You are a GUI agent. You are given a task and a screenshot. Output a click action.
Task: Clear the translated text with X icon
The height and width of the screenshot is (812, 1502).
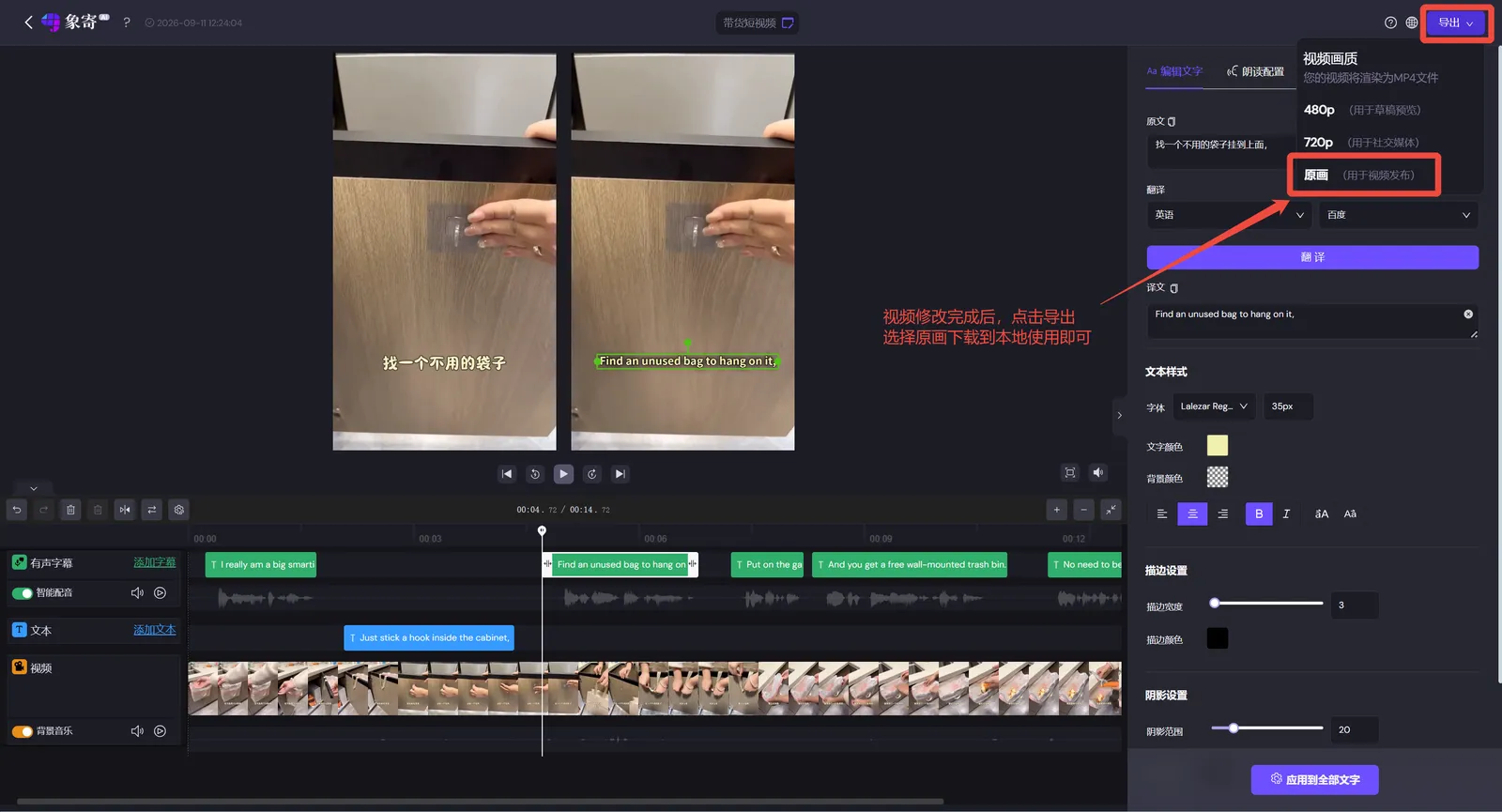pyautogui.click(x=1468, y=314)
